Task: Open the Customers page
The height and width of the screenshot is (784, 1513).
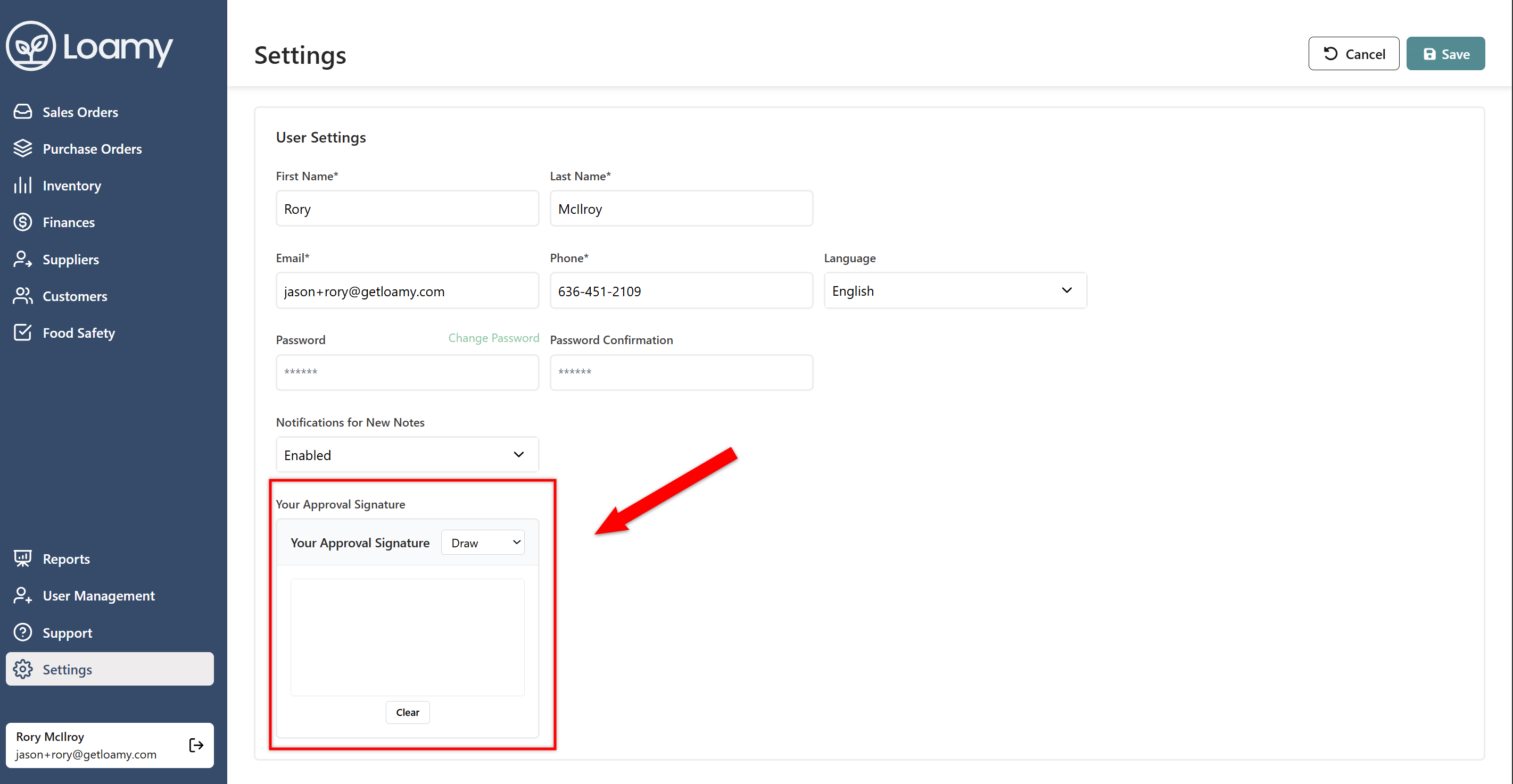Action: [110, 296]
